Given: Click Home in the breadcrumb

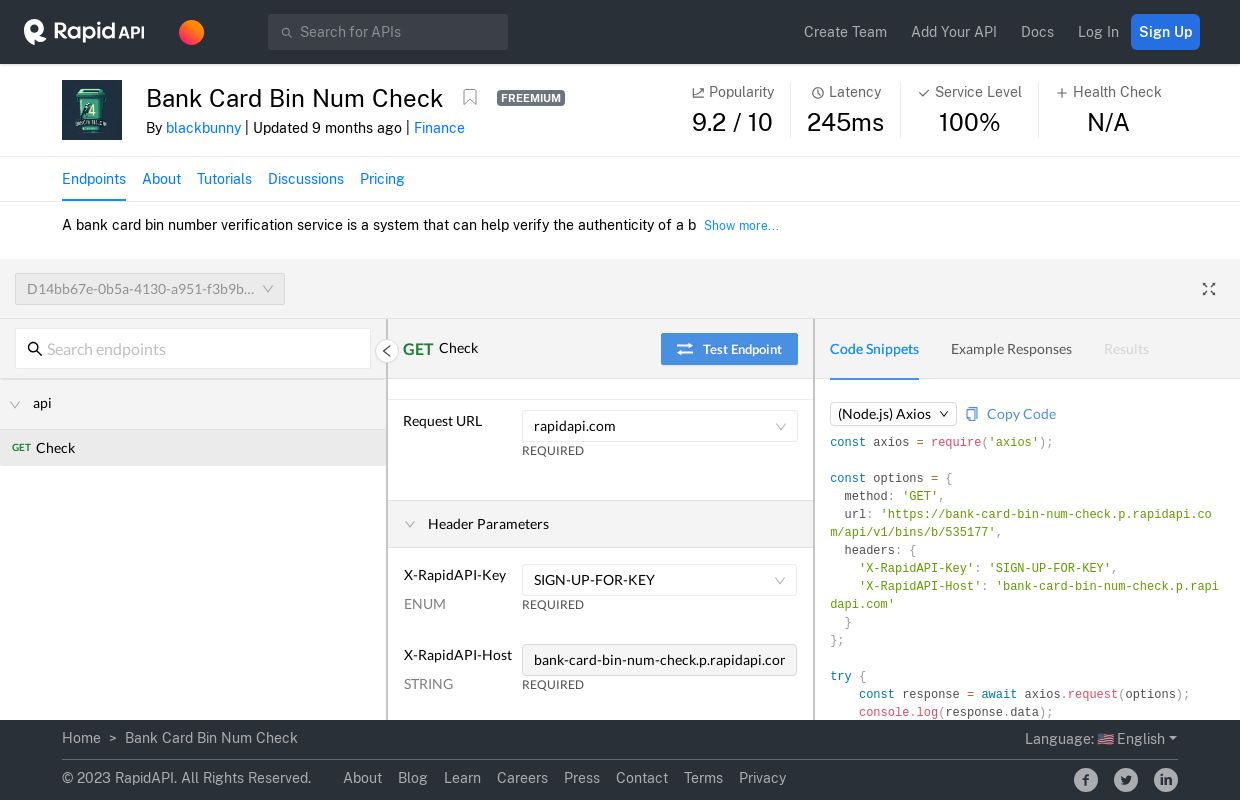Looking at the screenshot, I should coord(81,738).
